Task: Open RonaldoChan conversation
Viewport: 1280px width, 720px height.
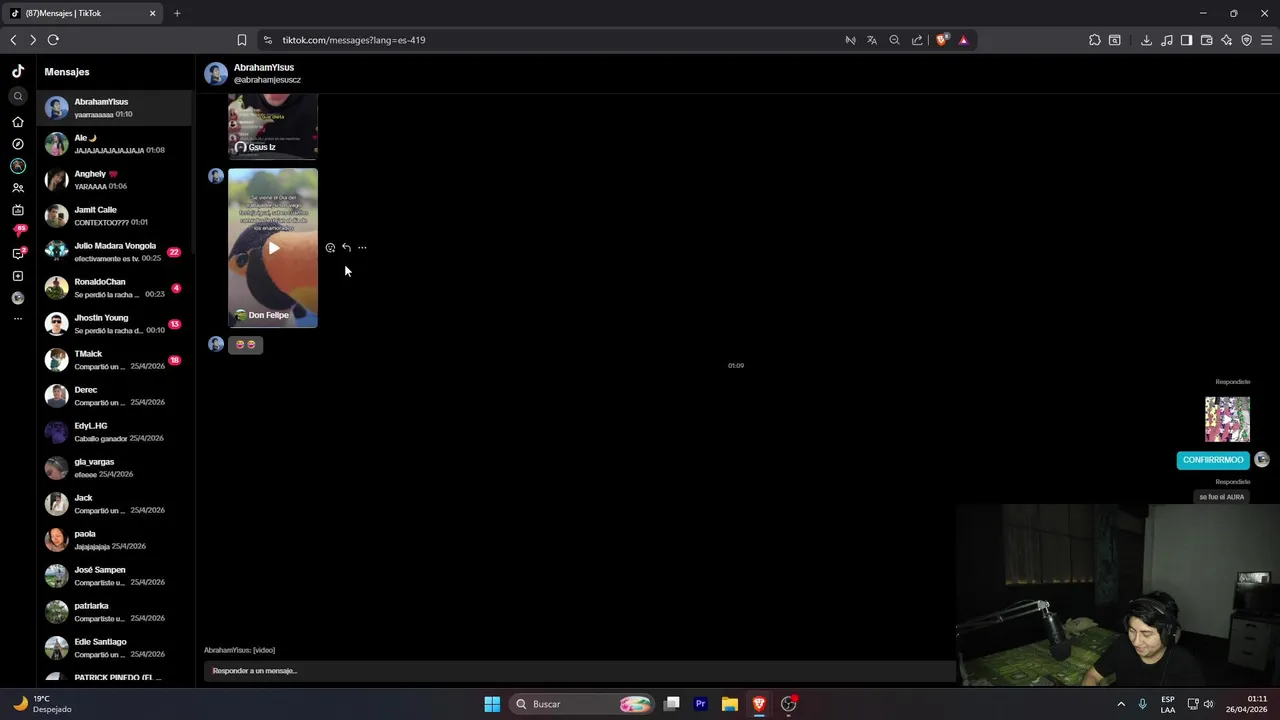Action: point(114,288)
